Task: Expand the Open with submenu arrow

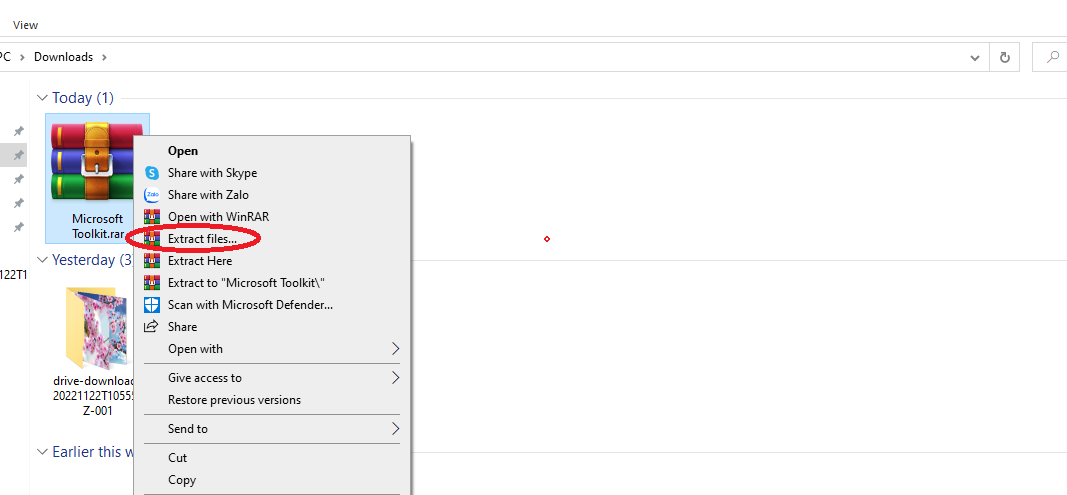Action: point(395,349)
